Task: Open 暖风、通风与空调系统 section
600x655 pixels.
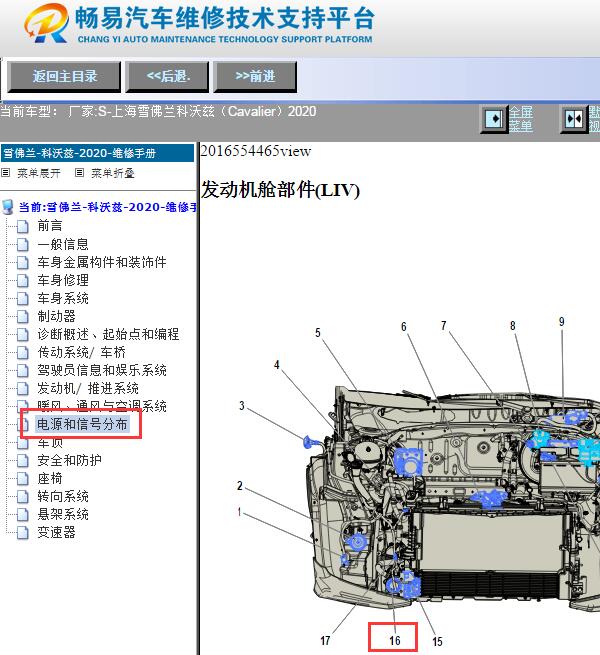Action: 102,406
